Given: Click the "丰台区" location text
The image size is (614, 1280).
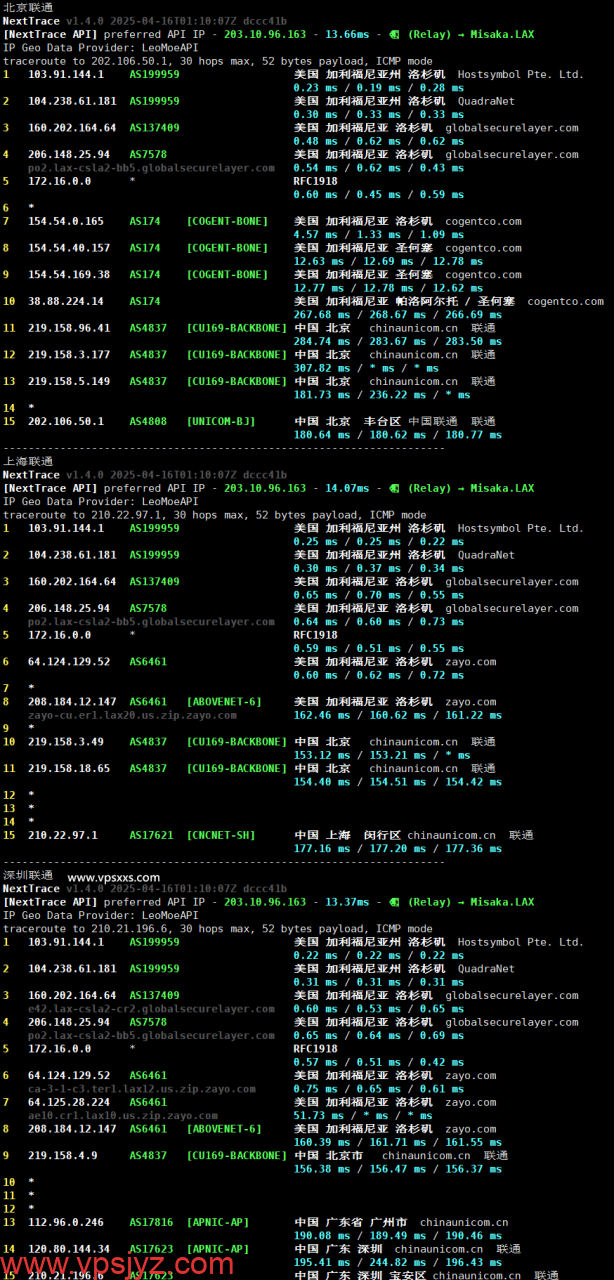Looking at the screenshot, I should (382, 421).
